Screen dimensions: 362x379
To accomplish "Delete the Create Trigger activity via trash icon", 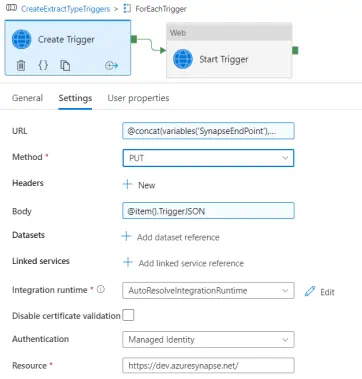I will (x=21, y=65).
